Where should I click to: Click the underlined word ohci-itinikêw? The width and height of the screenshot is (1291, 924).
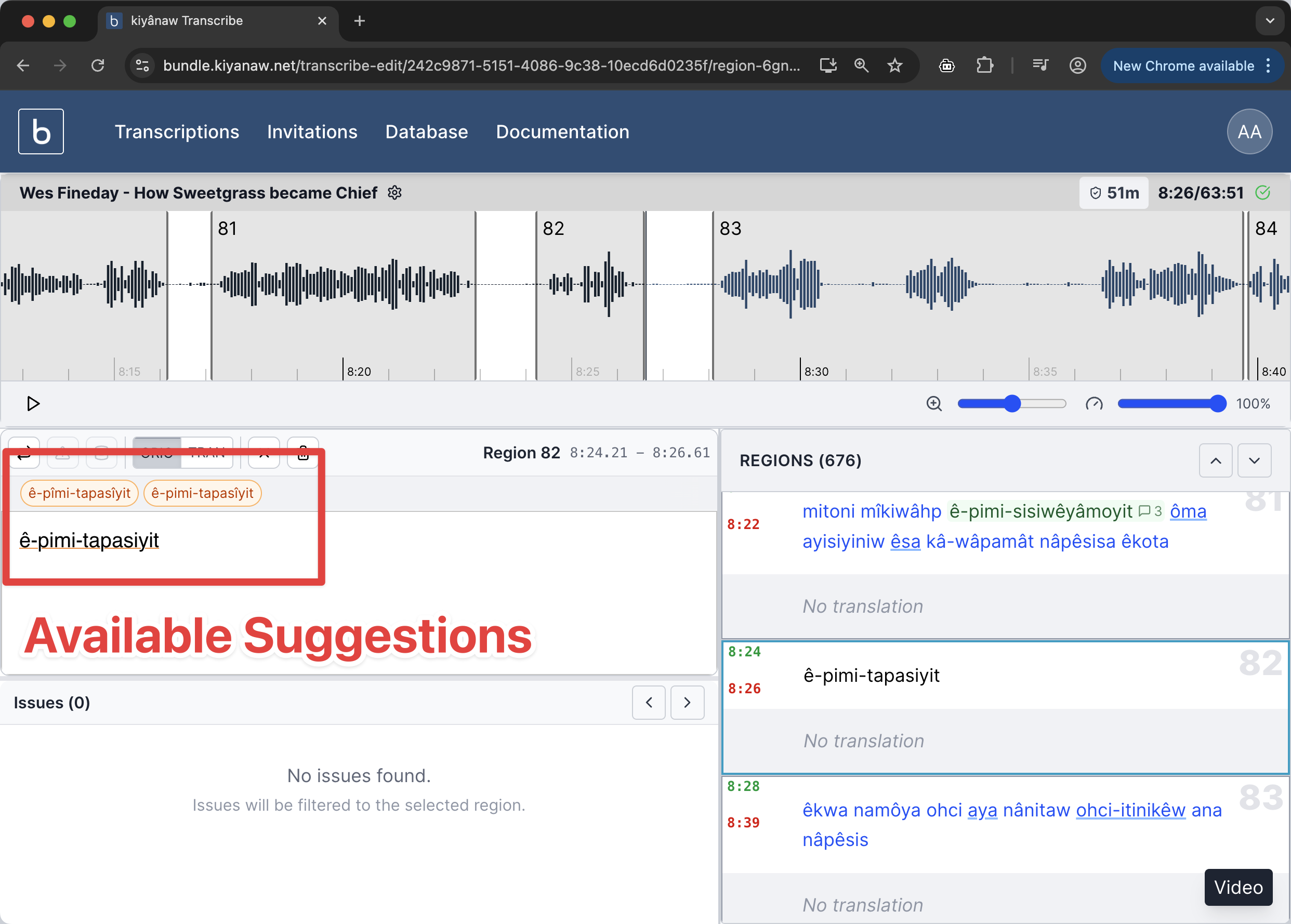click(x=1130, y=810)
